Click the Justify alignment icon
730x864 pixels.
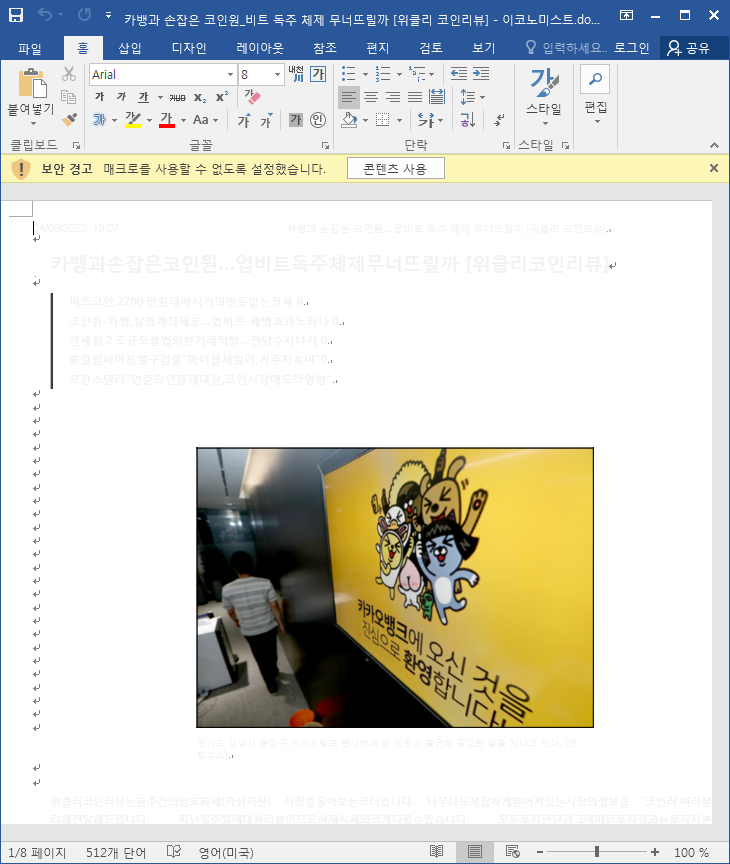(415, 98)
